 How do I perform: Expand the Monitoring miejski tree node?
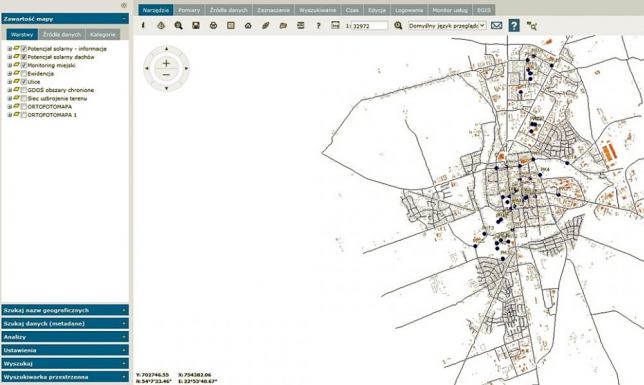click(x=9, y=65)
